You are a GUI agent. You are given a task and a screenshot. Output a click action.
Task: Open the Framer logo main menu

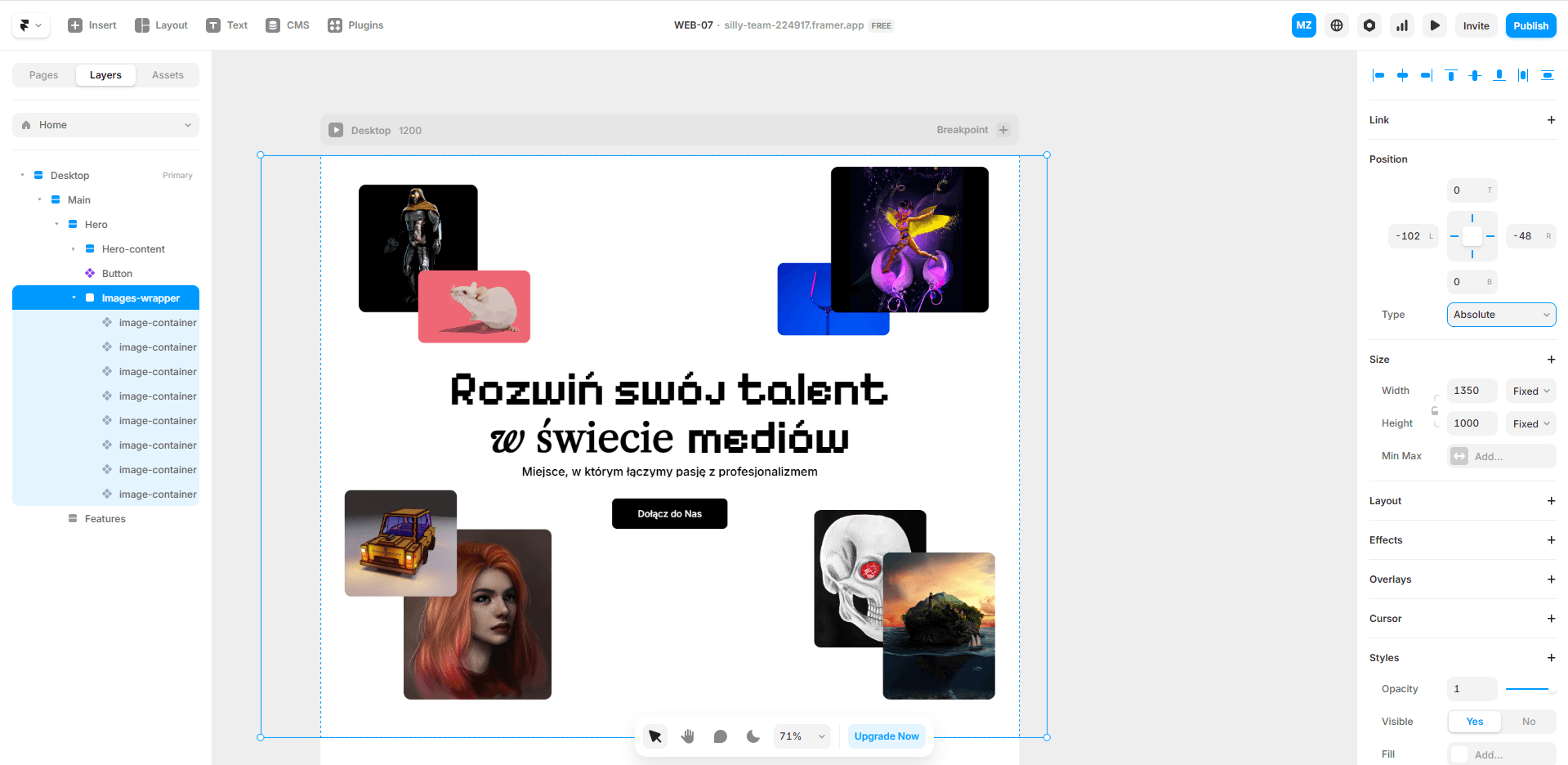[31, 25]
